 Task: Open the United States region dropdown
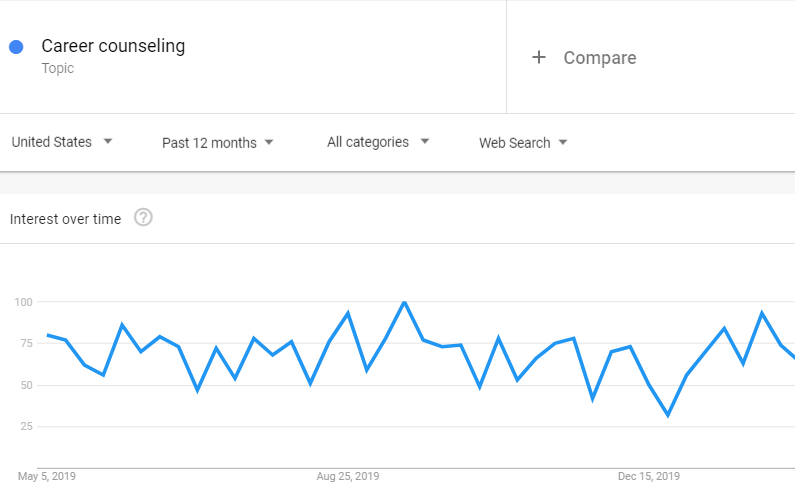click(62, 142)
